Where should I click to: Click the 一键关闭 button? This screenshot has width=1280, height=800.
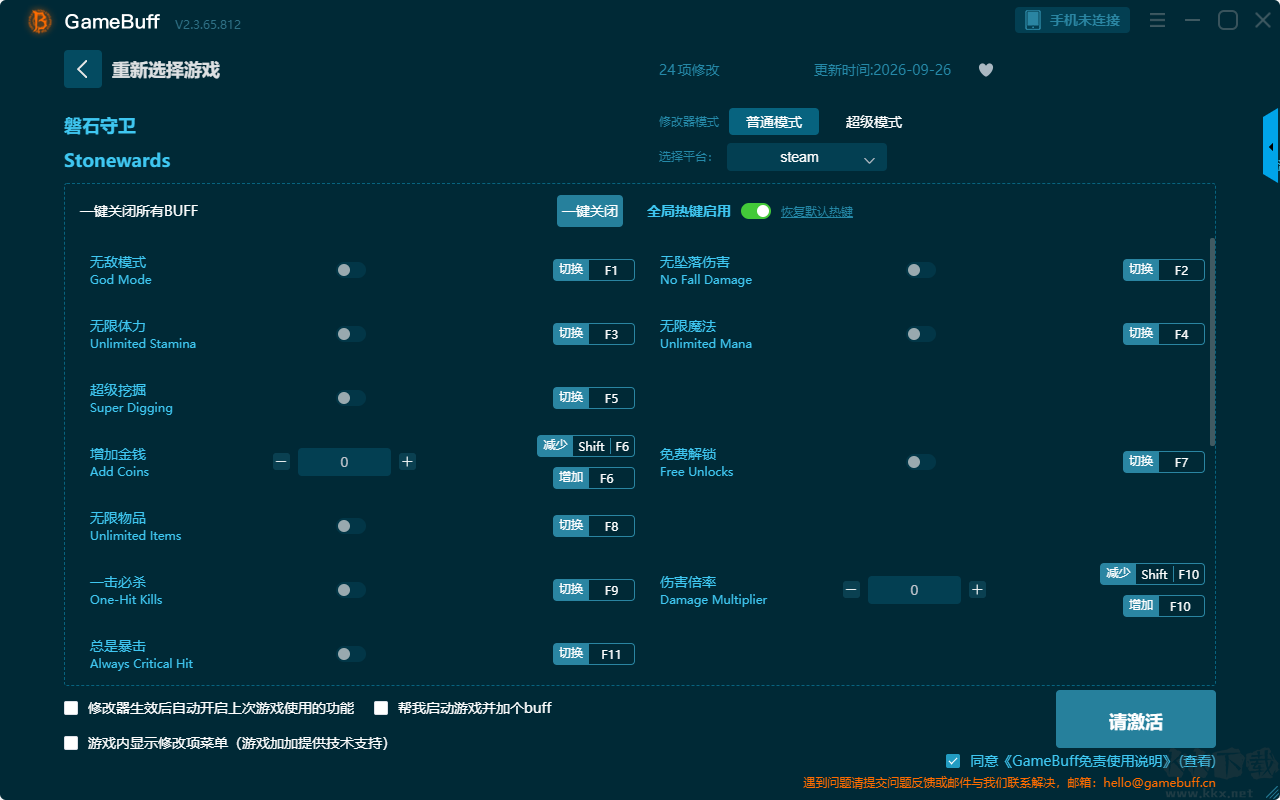tap(590, 211)
